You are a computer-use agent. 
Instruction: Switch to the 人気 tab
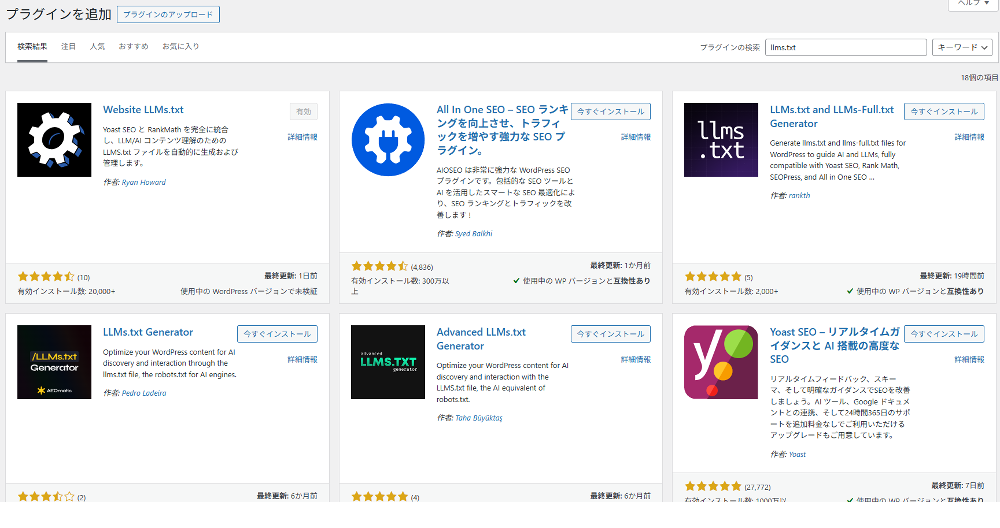[x=97, y=47]
